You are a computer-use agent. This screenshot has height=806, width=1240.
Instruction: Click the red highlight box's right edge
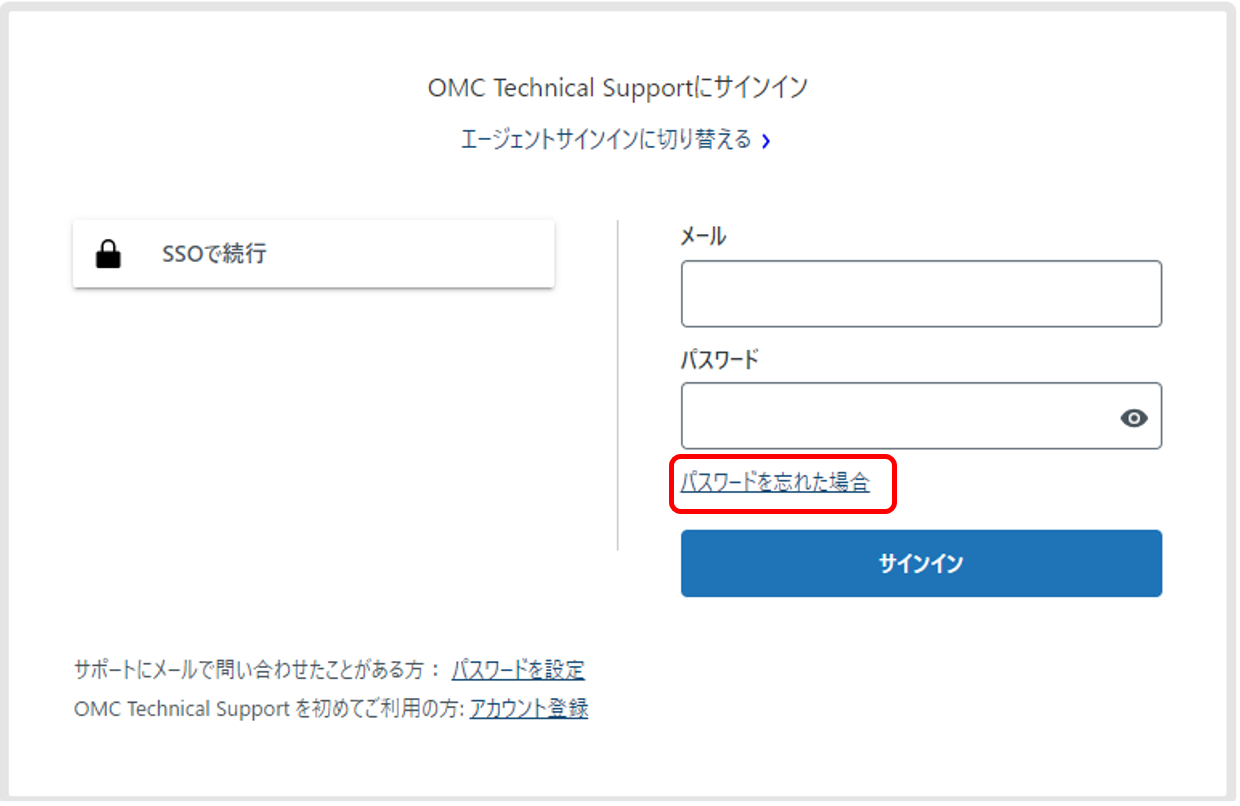pyautogui.click(x=895, y=484)
